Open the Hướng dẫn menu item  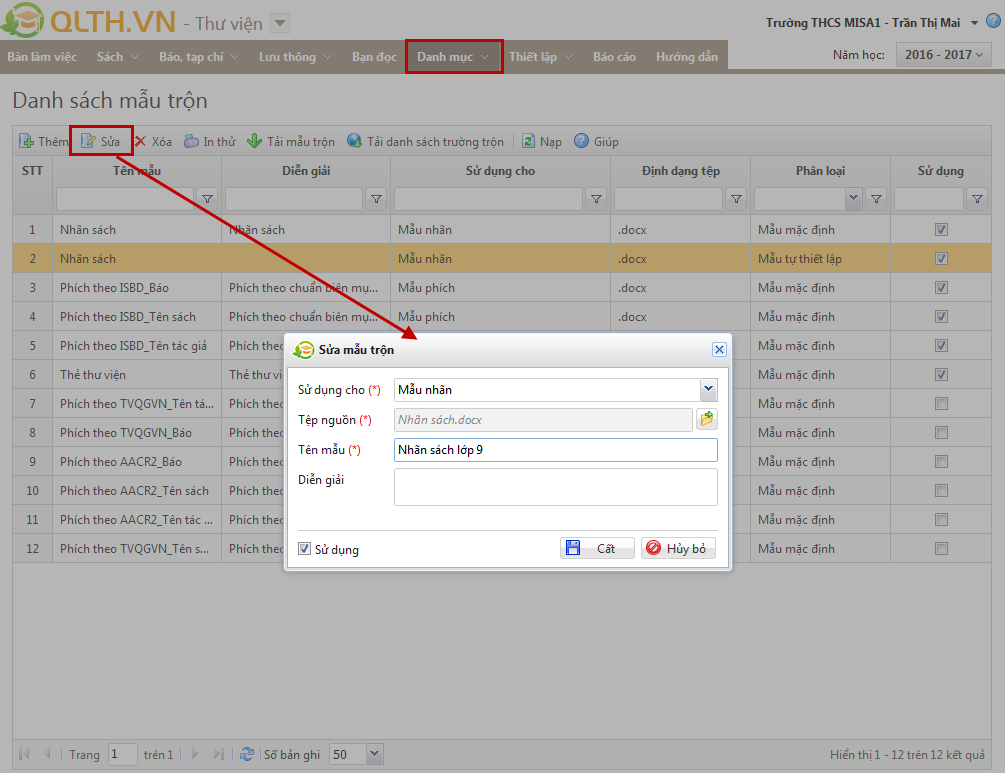pos(686,57)
